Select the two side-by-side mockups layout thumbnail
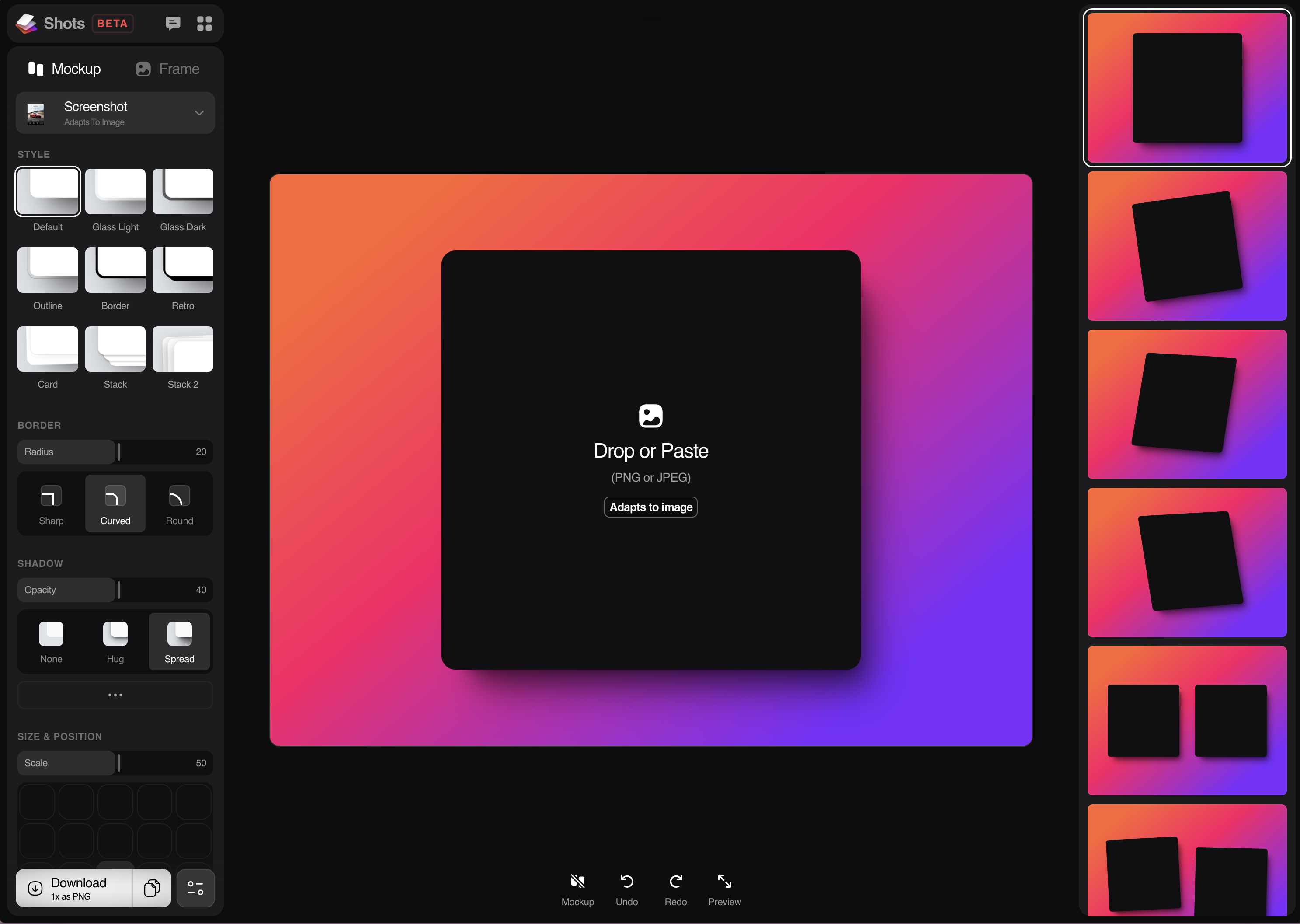1300x924 pixels. click(x=1186, y=720)
